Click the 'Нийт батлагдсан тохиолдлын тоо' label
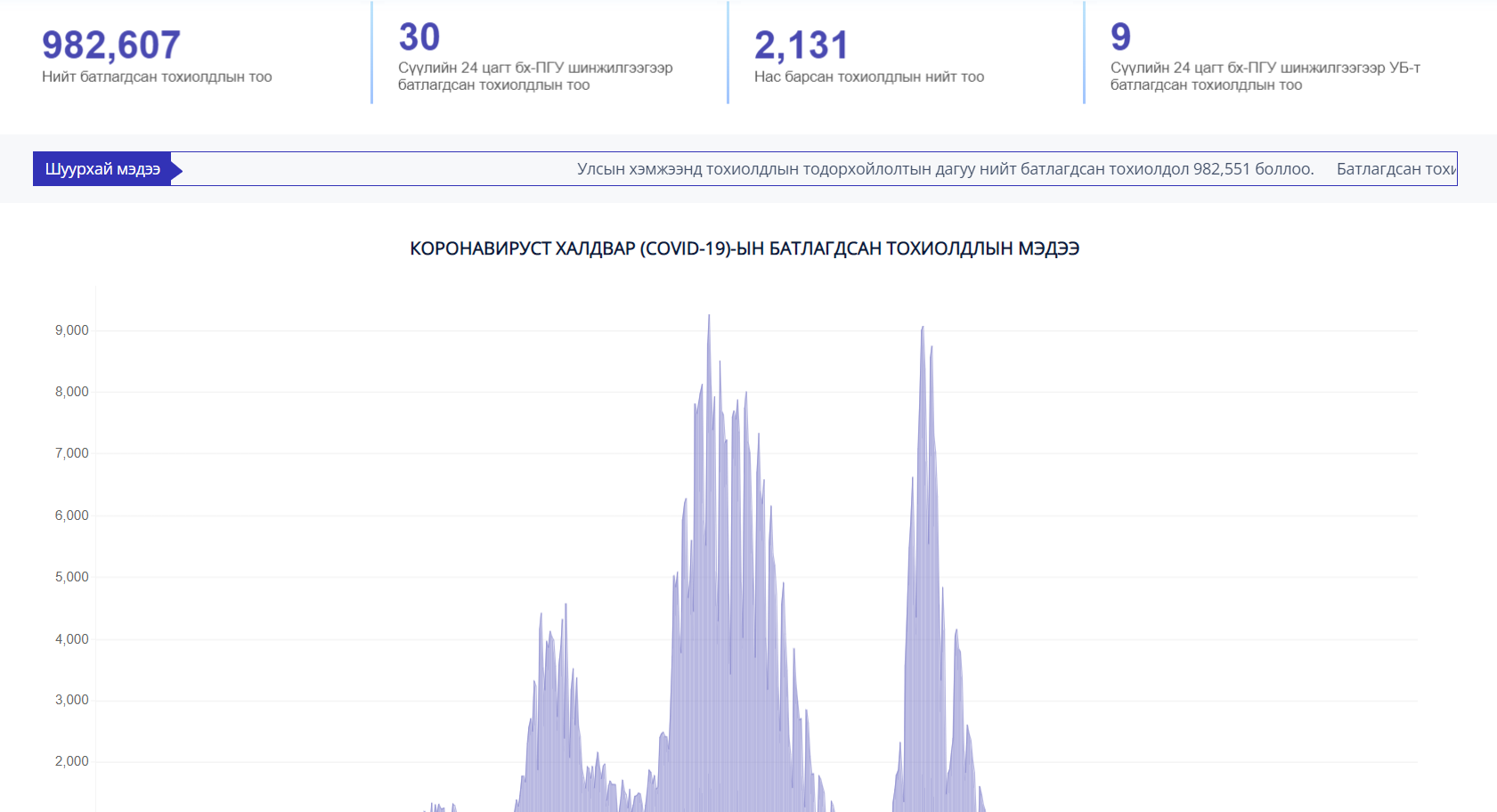The width and height of the screenshot is (1497, 812). pyautogui.click(x=157, y=77)
